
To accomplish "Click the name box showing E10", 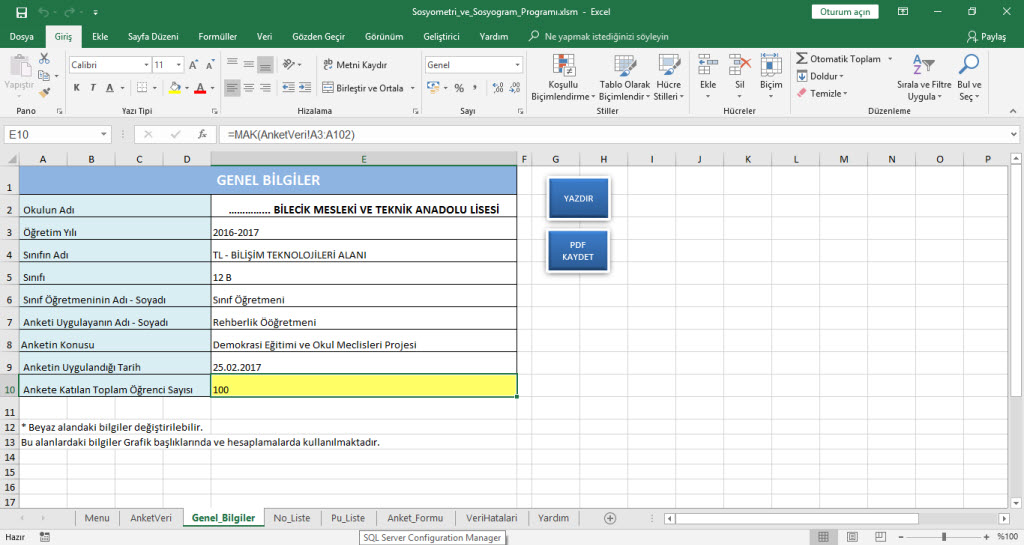I will point(57,134).
